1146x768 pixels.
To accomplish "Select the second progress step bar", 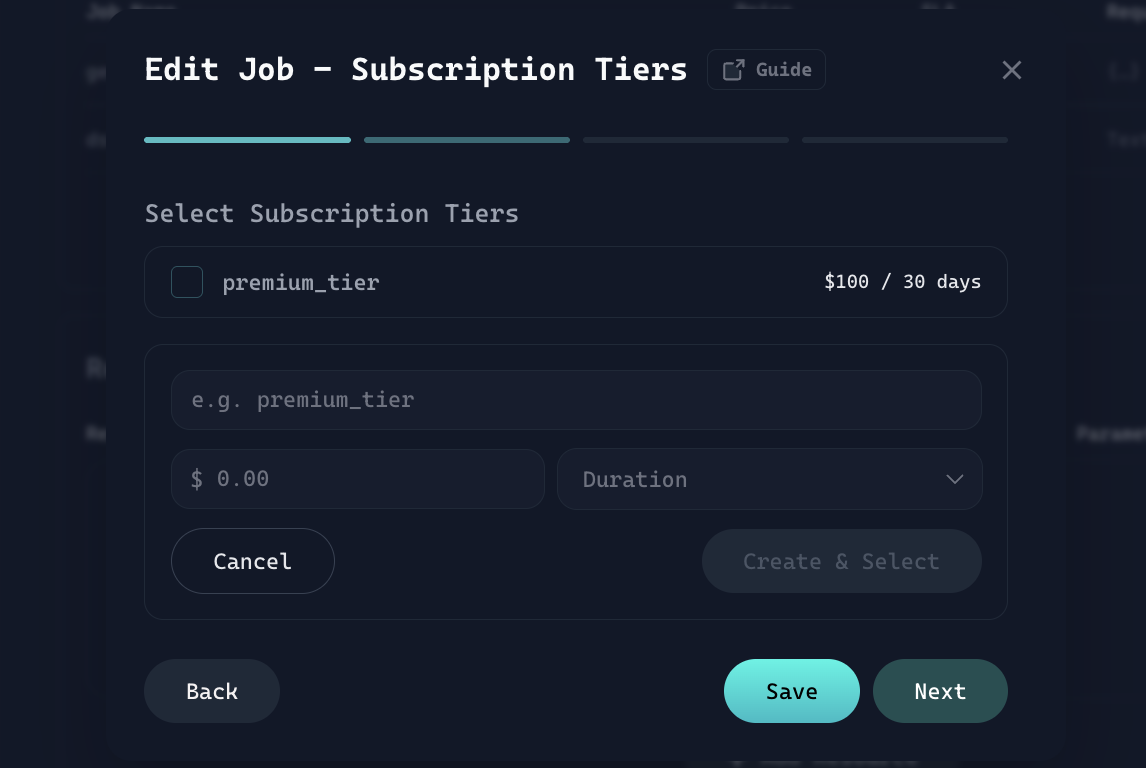I will pyautogui.click(x=467, y=140).
